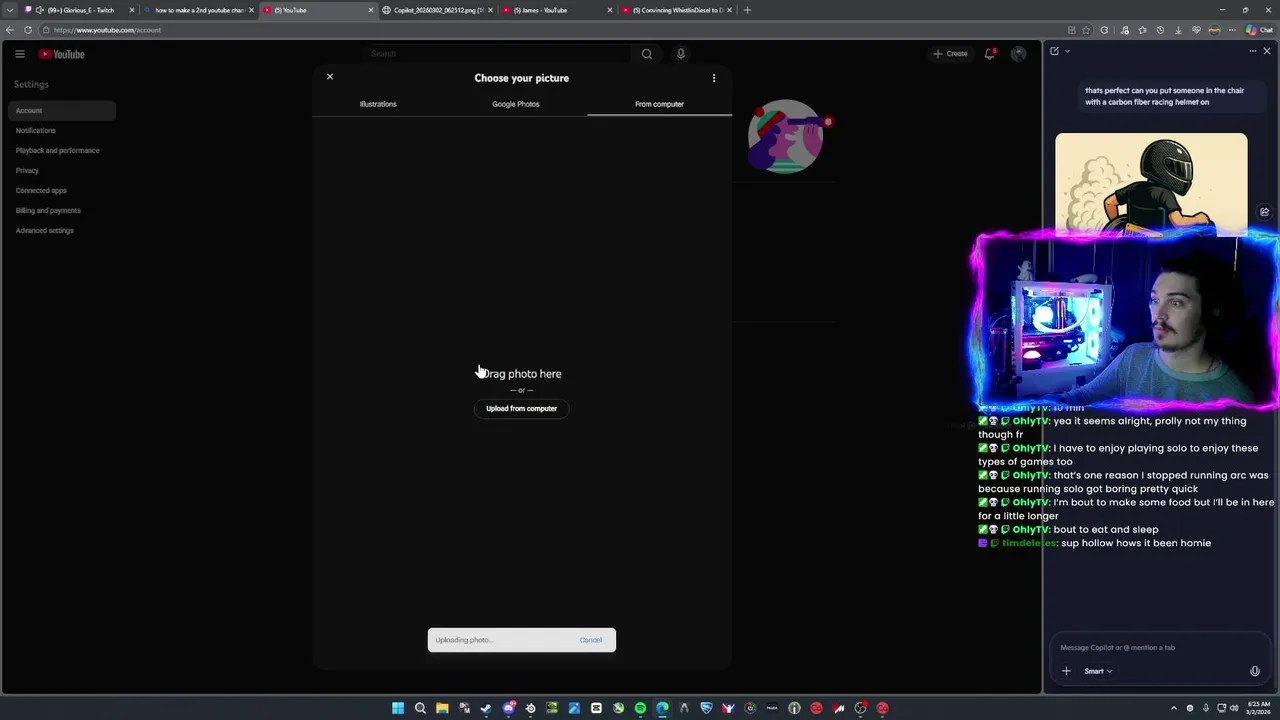Open the generated helmet racer image
This screenshot has height=720, width=1280.
pos(1151,184)
